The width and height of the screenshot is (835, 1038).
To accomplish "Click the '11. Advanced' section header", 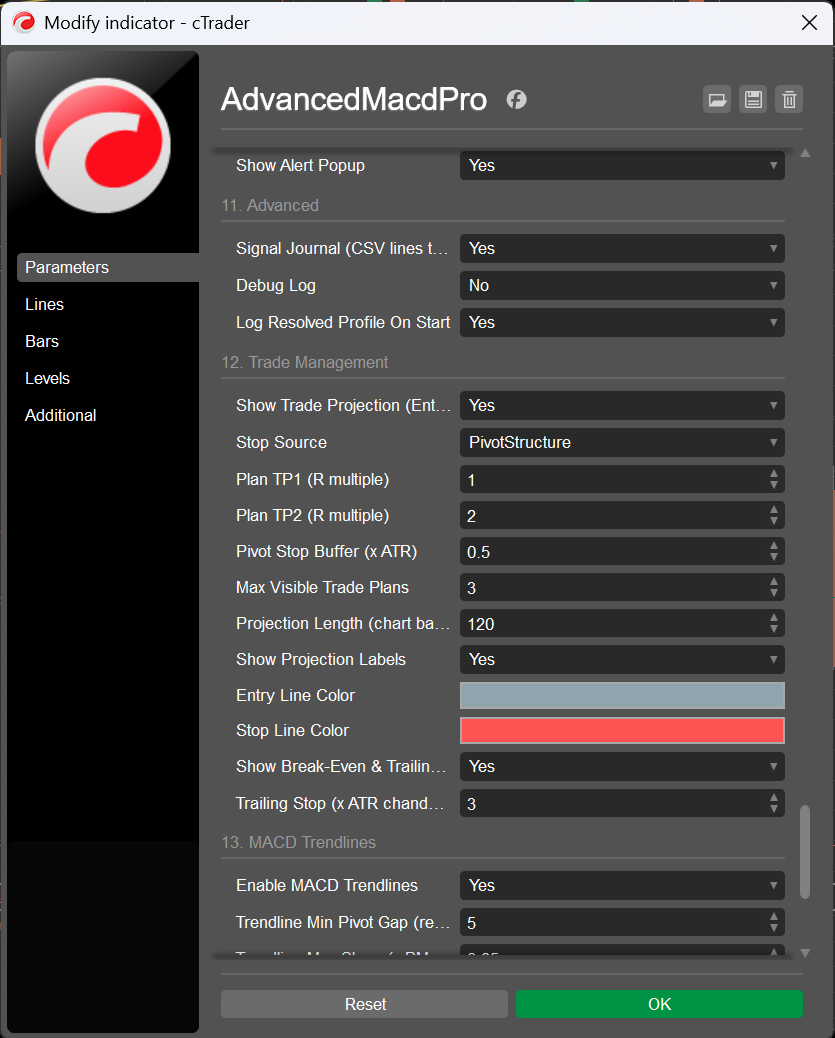I will tap(270, 206).
